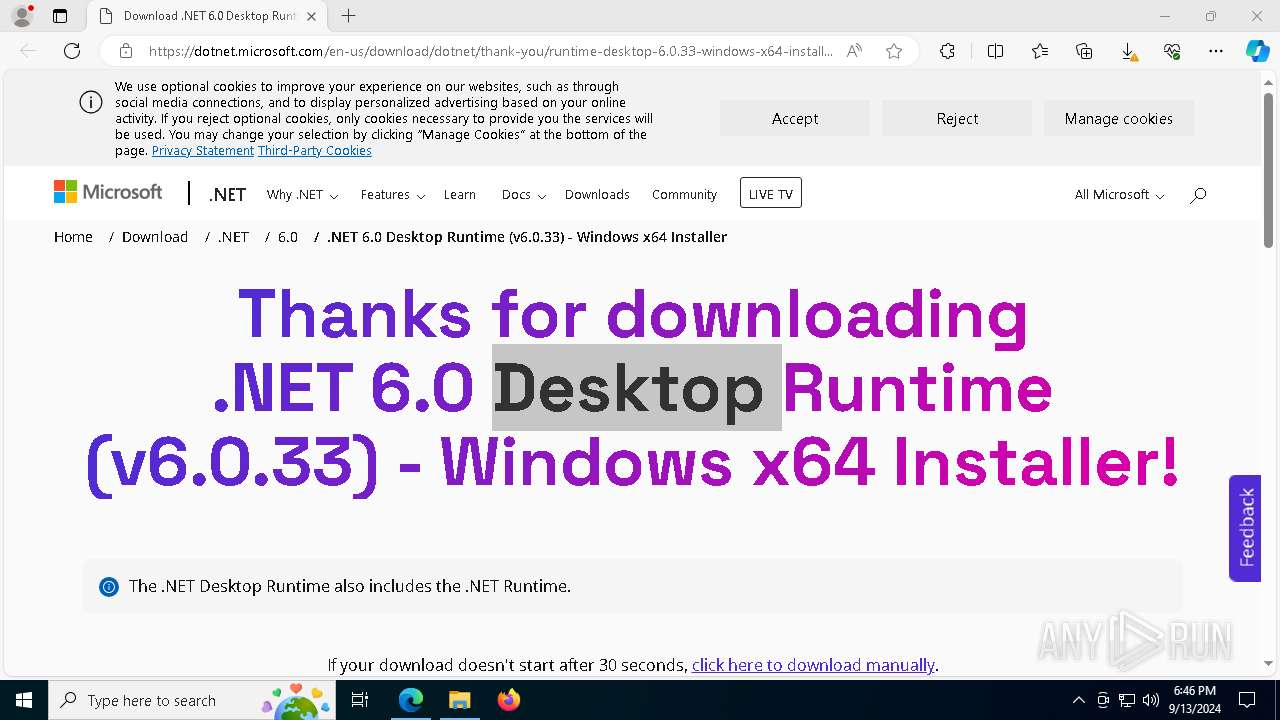Viewport: 1280px width, 720px height.
Task: Open the Third-Party Cookies link
Action: [315, 151]
